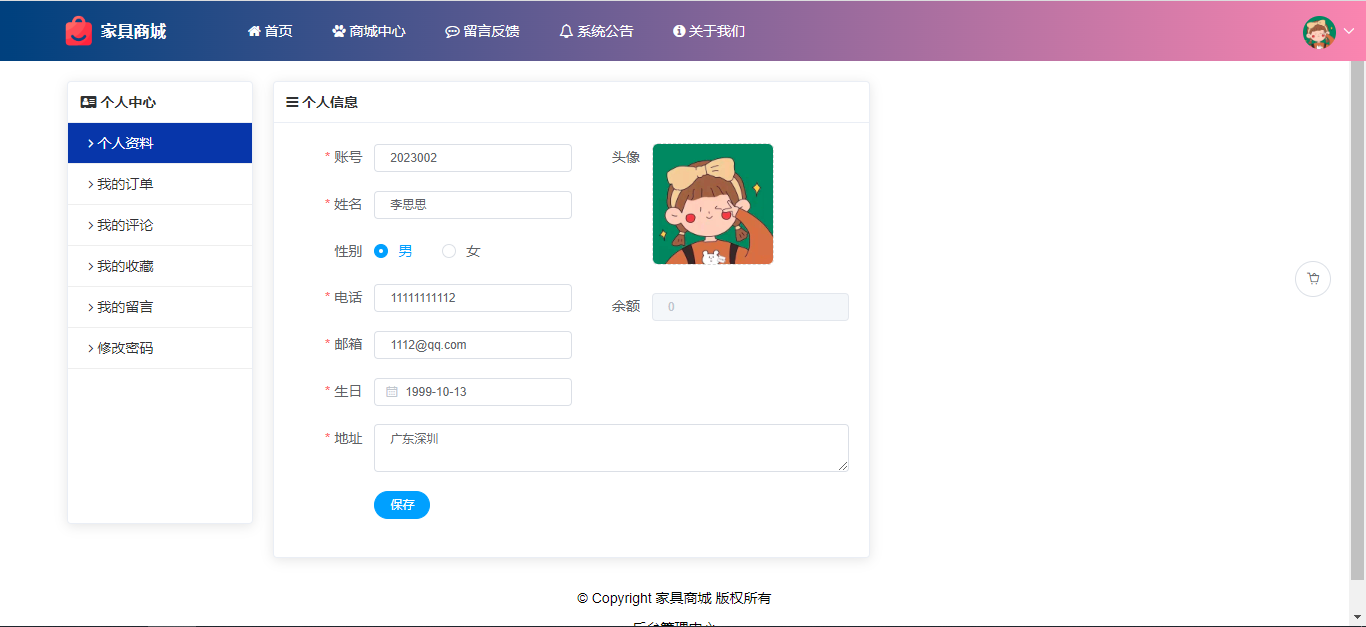This screenshot has width=1366, height=627.
Task: Open 修改密码 in the sidebar
Action: click(x=160, y=348)
